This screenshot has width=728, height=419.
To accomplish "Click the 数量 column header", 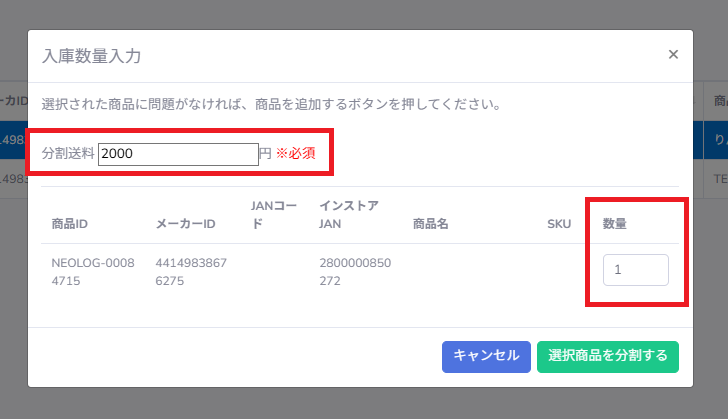I will click(x=615, y=224).
